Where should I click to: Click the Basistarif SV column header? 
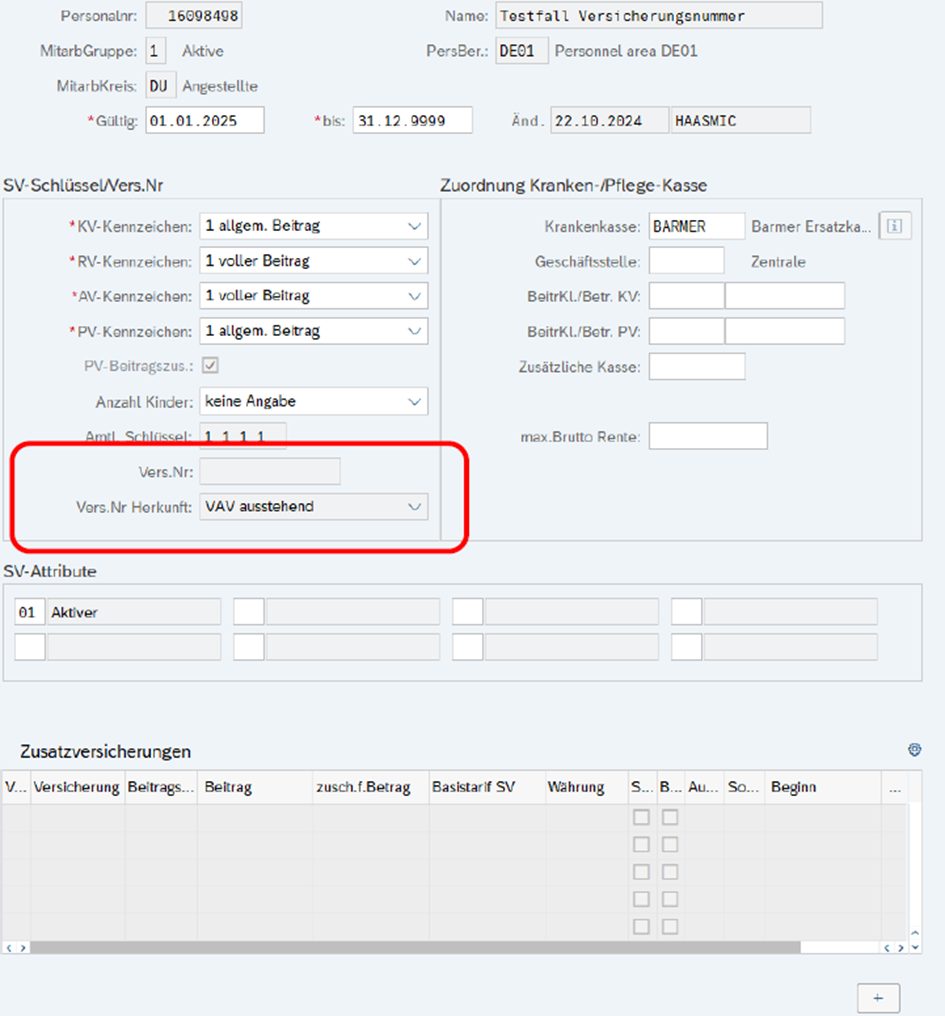point(473,787)
